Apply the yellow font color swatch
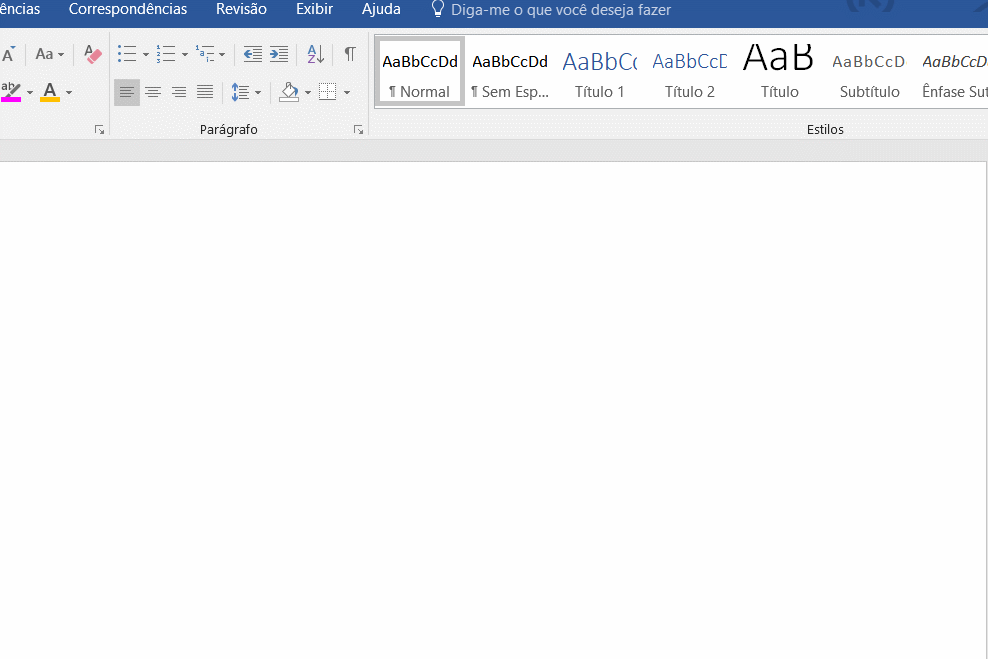This screenshot has width=988, height=659. pyautogui.click(x=49, y=92)
